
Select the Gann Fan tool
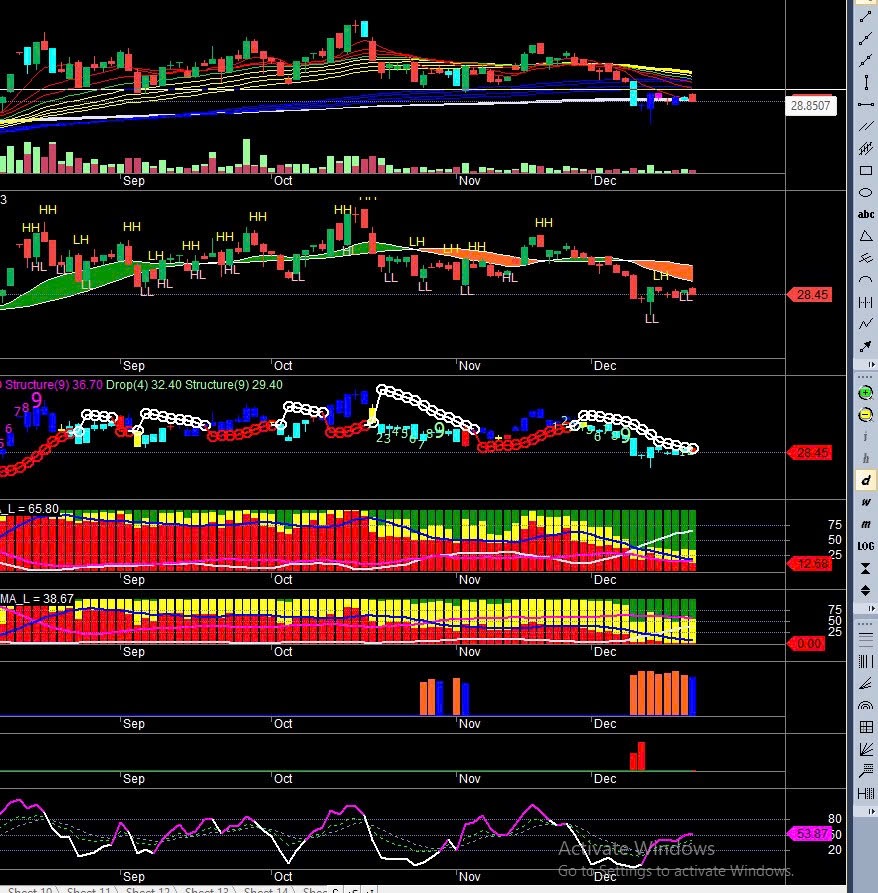pyautogui.click(x=865, y=749)
